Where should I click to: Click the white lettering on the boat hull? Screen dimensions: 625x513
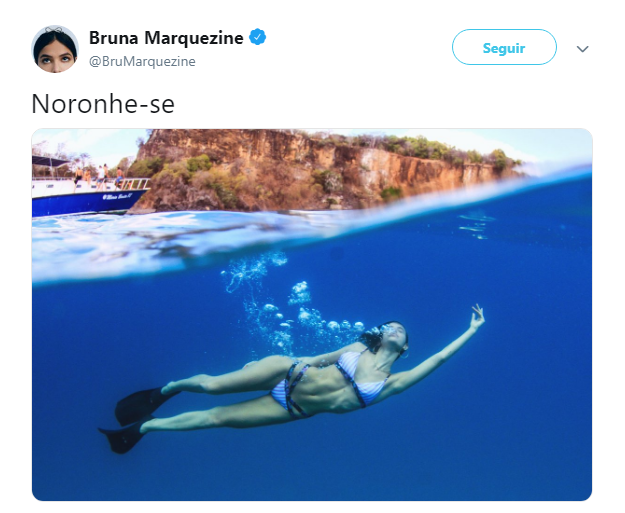[x=117, y=197]
